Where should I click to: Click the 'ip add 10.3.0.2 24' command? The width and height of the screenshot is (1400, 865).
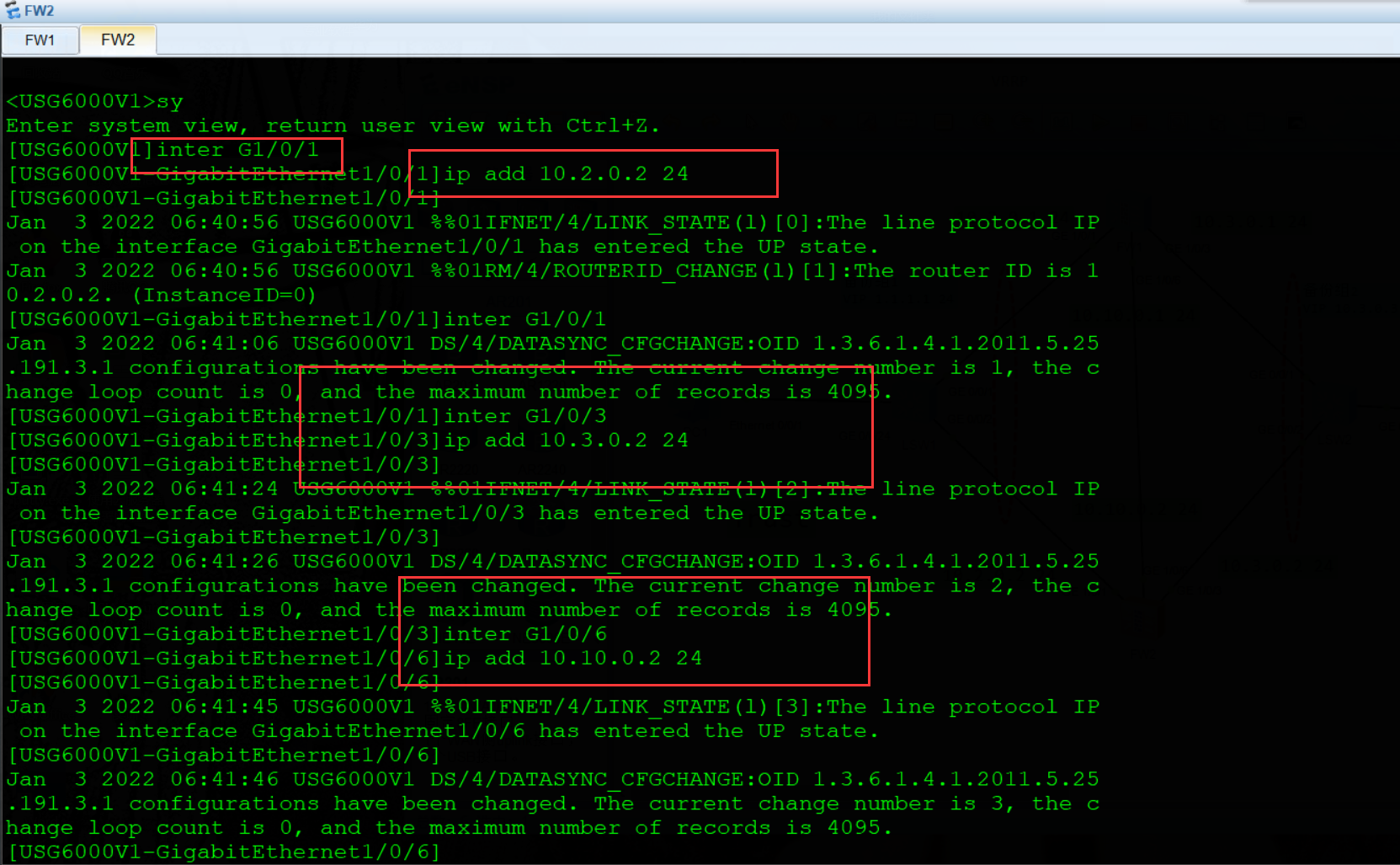pos(566,441)
